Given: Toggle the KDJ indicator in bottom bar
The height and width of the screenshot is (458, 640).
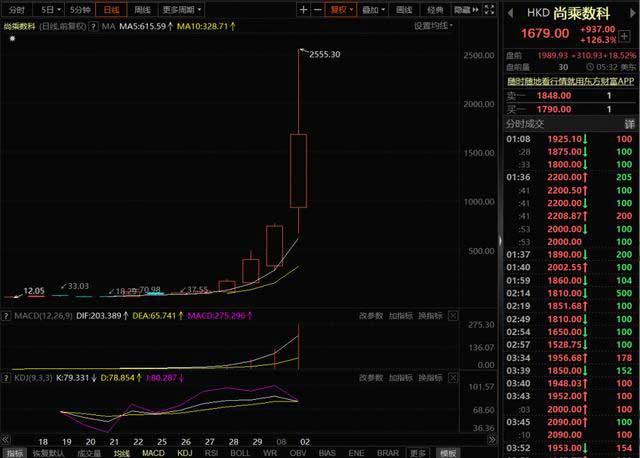Looking at the screenshot, I should [x=185, y=453].
